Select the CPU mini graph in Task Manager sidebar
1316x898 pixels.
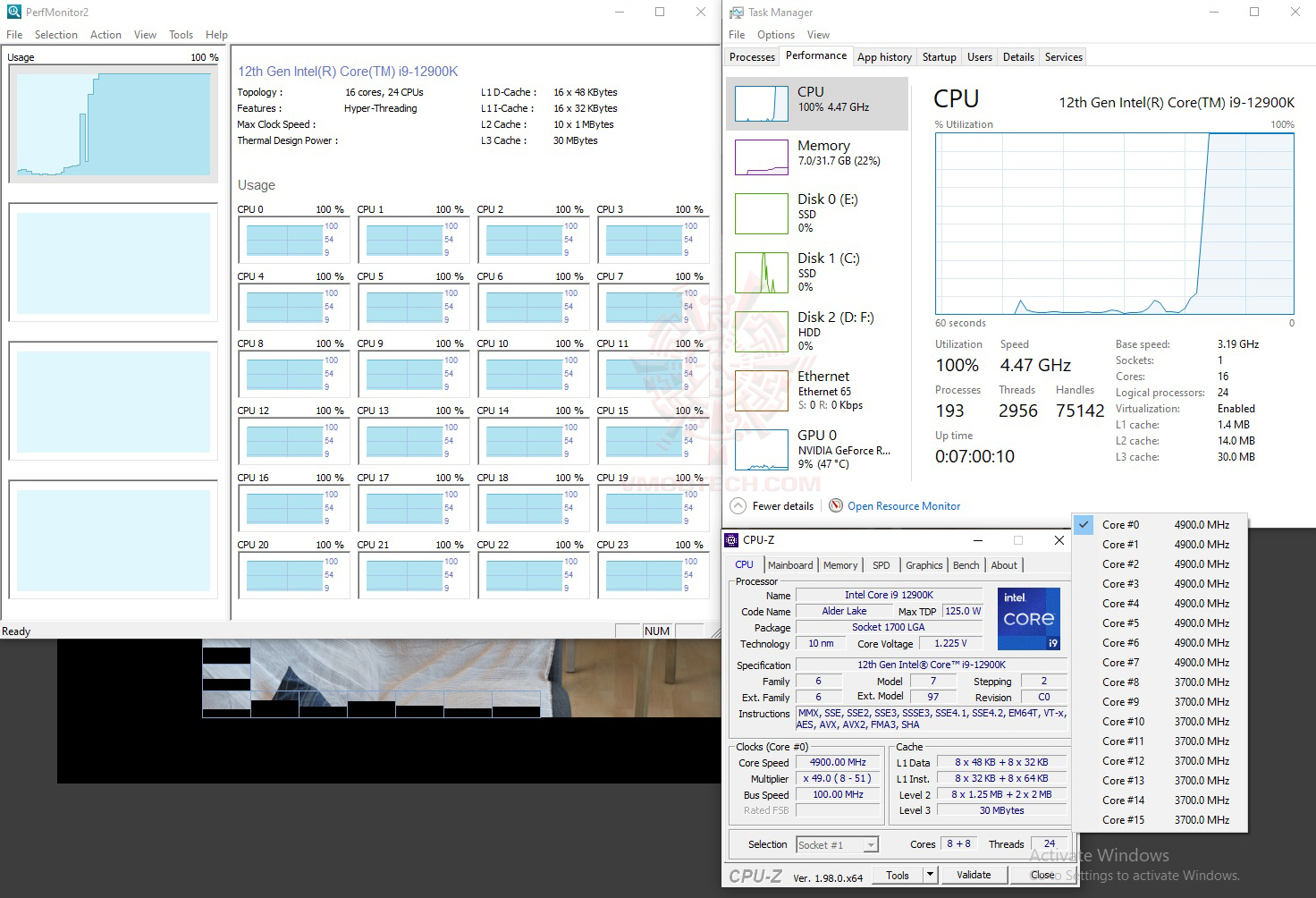pos(761,104)
